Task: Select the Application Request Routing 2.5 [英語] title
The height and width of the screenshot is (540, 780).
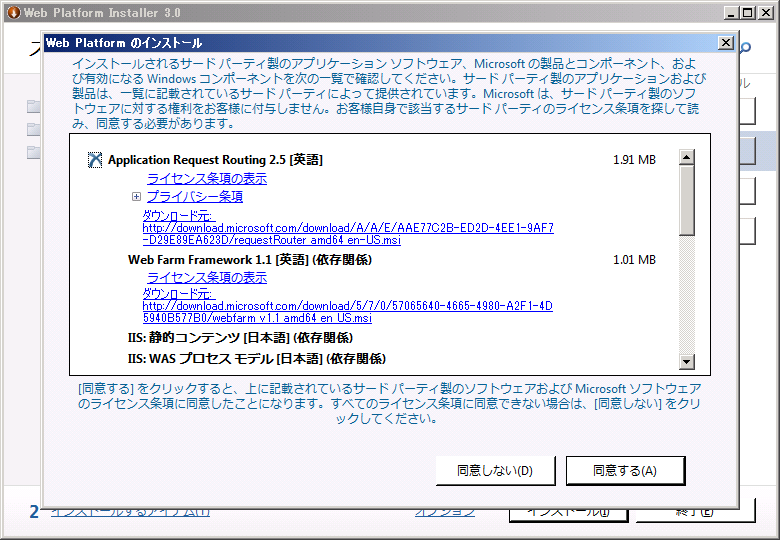Action: pos(215,160)
